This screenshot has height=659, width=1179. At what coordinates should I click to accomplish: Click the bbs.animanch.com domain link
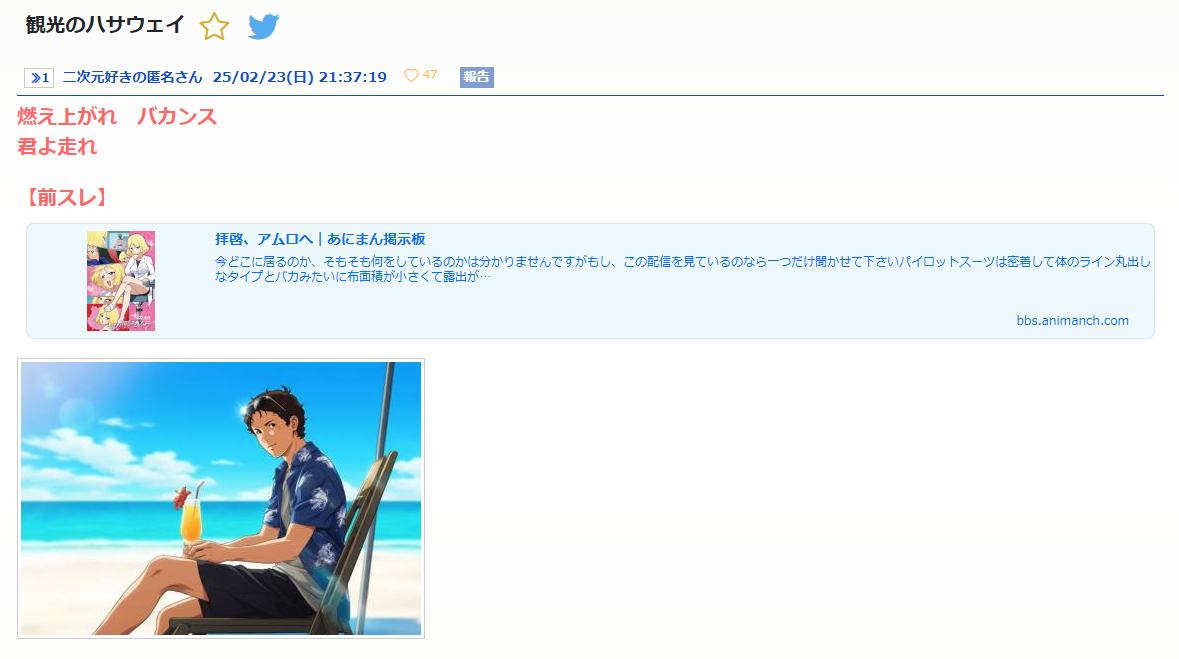tap(1072, 320)
